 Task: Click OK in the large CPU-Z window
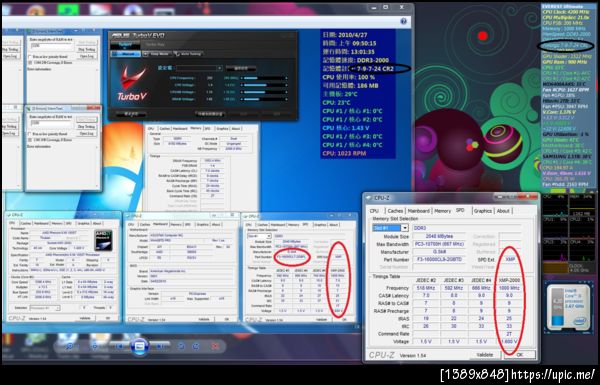tap(519, 355)
